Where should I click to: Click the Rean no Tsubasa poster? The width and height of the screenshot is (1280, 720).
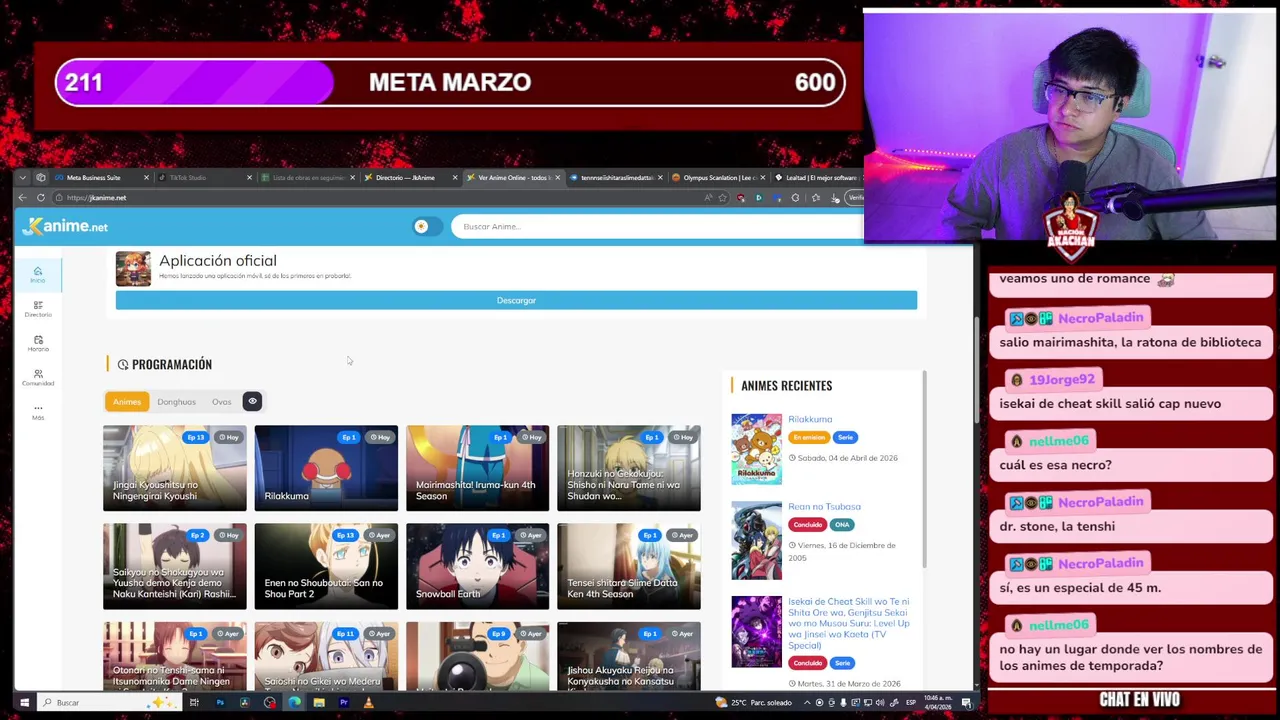[756, 540]
